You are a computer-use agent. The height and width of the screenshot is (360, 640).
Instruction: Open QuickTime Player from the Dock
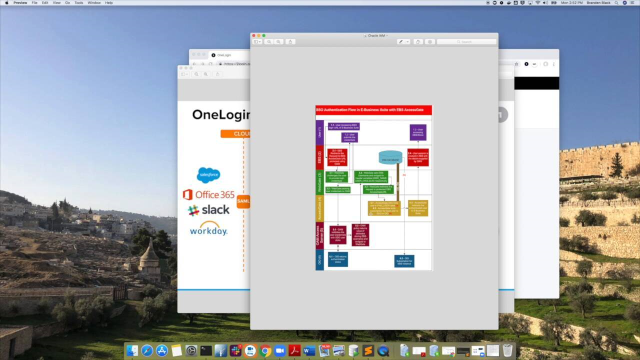[x=383, y=350]
